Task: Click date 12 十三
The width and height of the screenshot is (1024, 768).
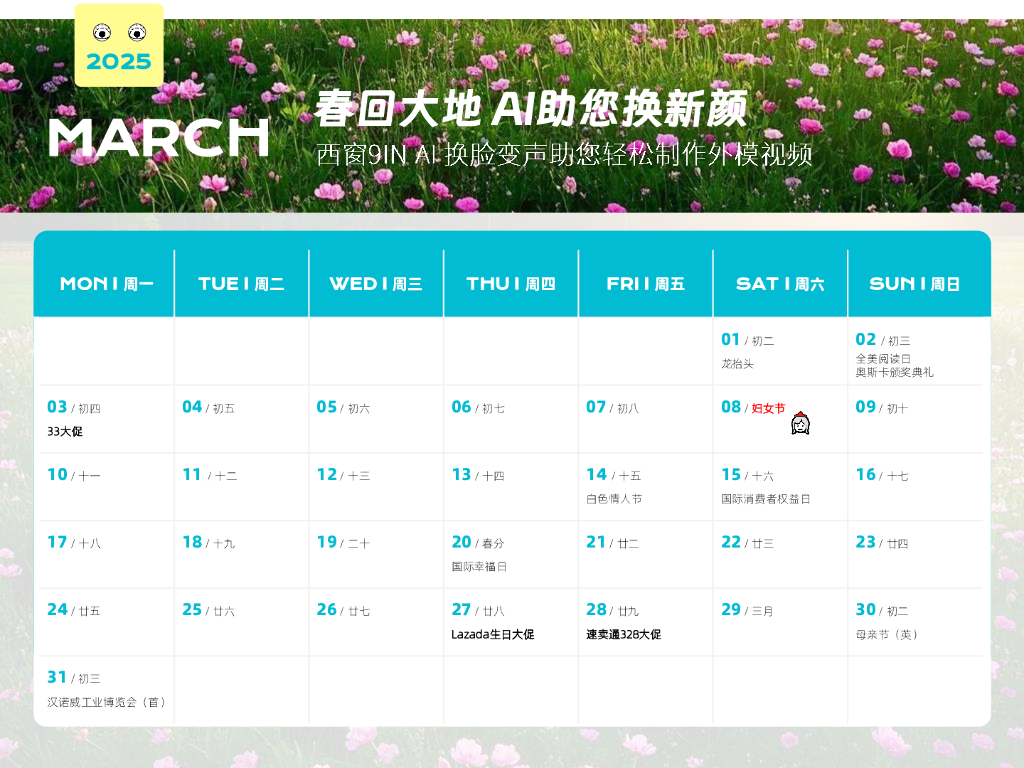Action: click(x=344, y=475)
